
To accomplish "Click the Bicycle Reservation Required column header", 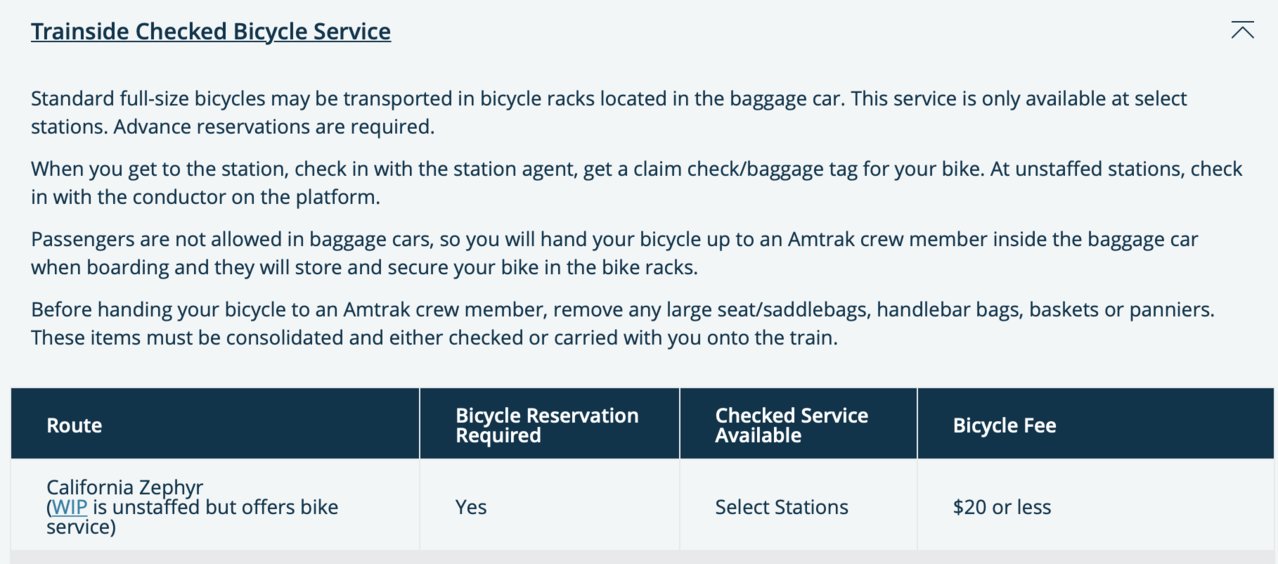I will pos(547,425).
